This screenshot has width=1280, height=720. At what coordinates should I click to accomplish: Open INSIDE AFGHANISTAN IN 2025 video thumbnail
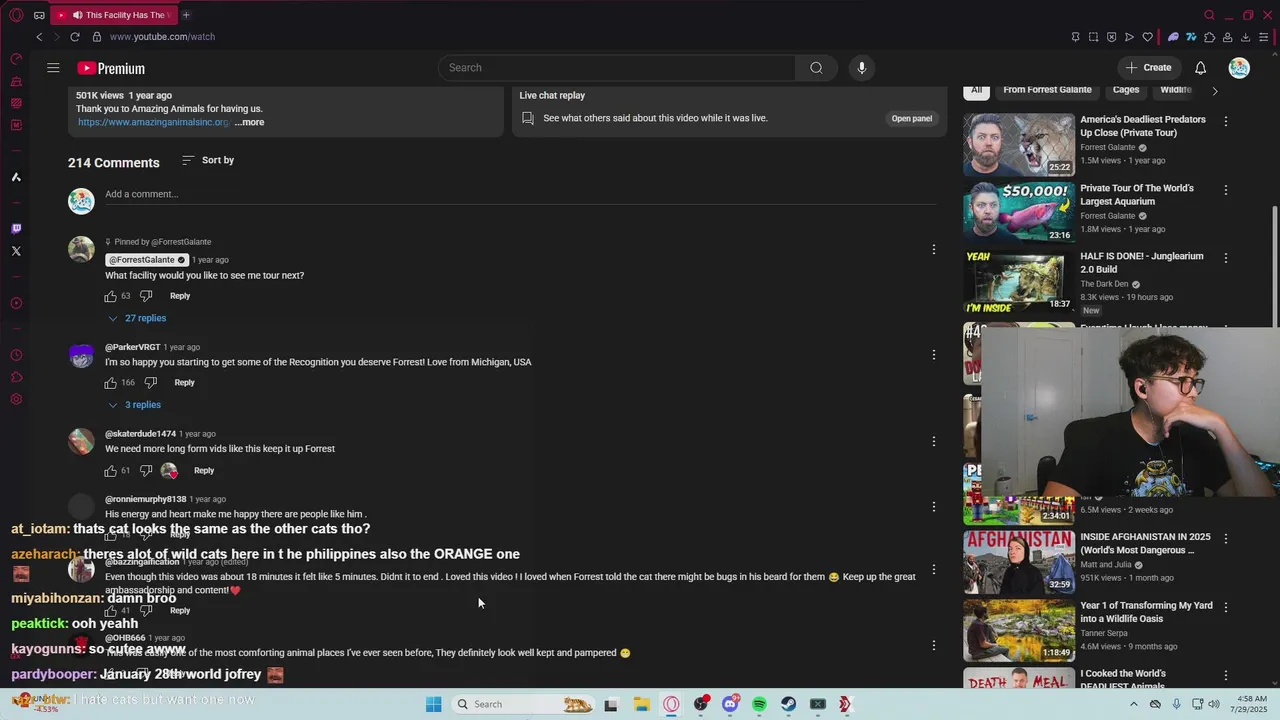point(1019,562)
